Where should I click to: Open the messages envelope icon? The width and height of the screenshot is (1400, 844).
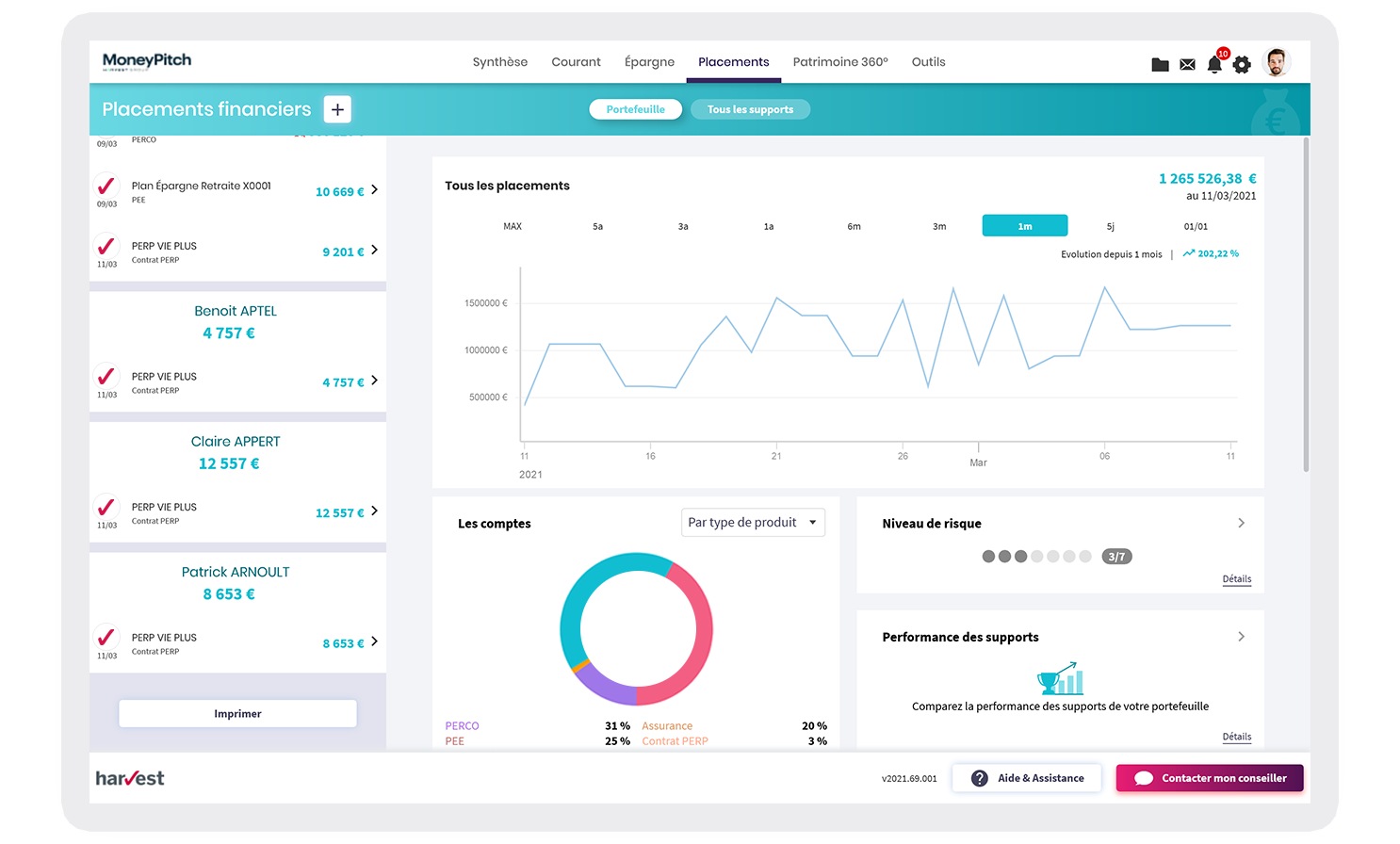pyautogui.click(x=1187, y=65)
